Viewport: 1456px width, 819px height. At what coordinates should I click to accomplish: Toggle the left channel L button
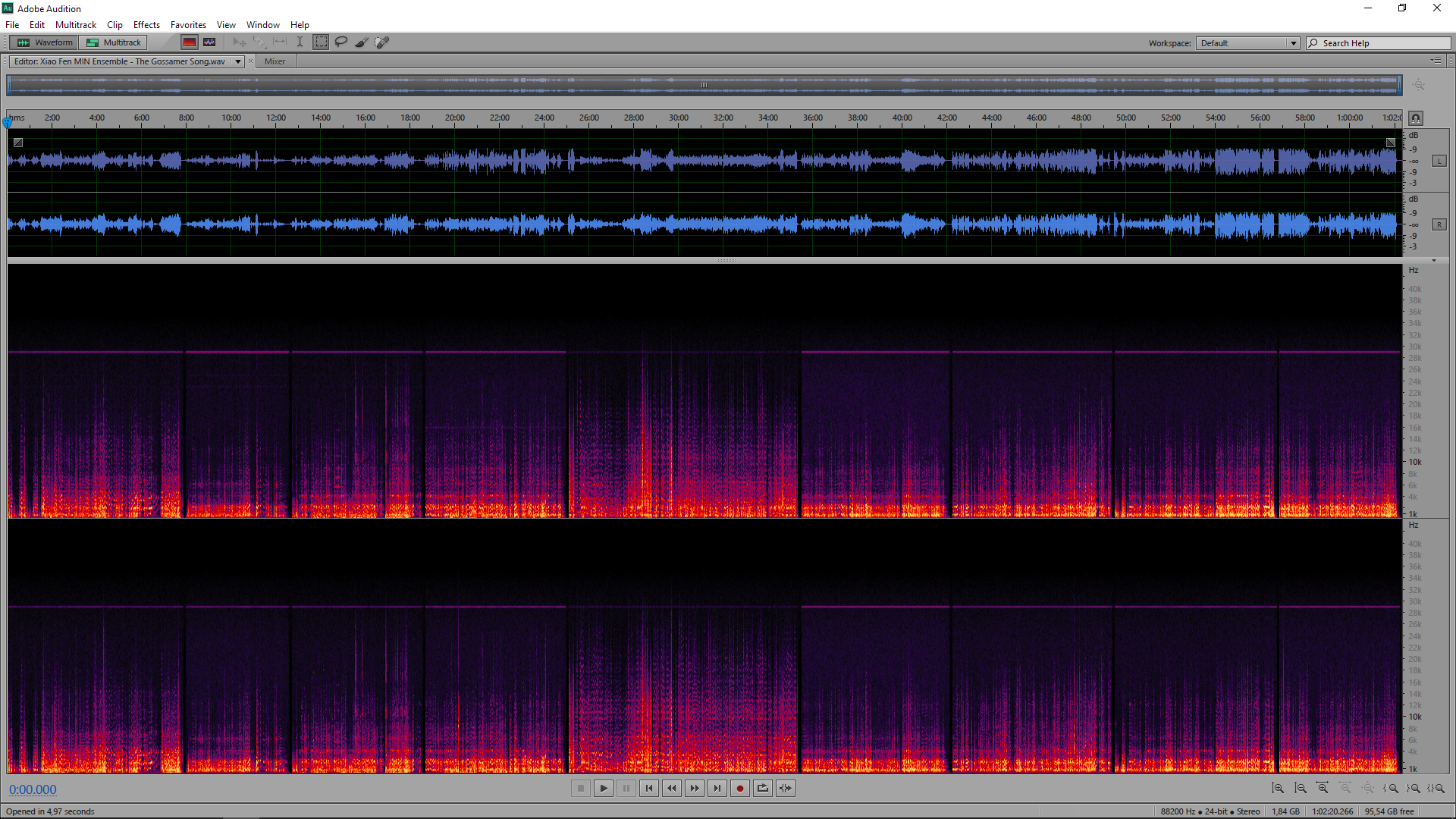click(1439, 161)
